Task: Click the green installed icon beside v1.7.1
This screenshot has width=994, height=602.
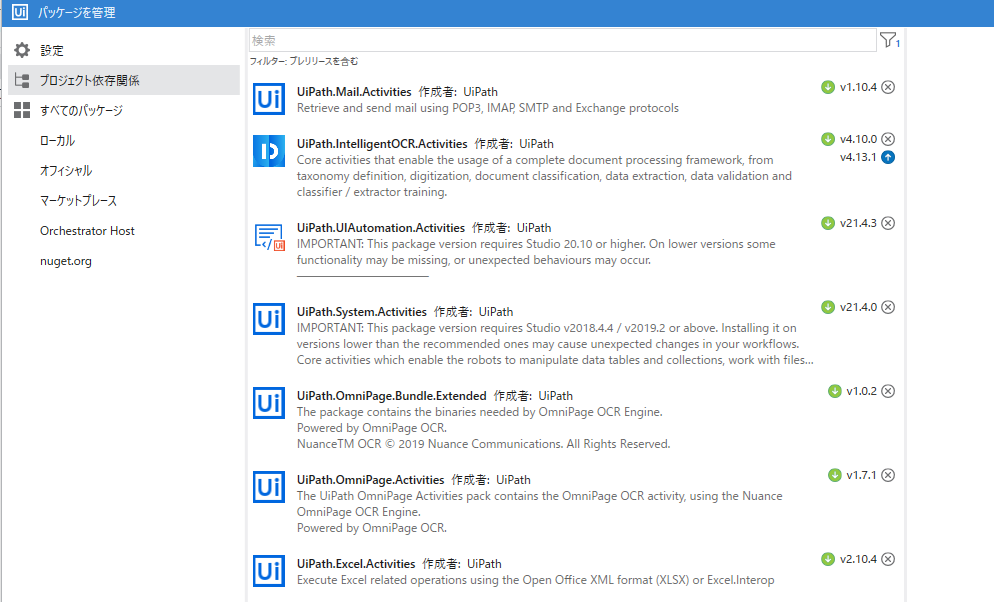Action: [x=835, y=475]
